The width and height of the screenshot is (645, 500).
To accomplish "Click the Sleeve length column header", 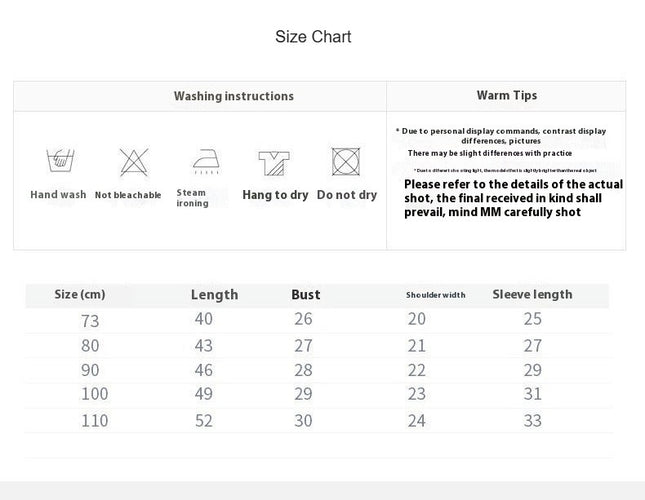I will (x=532, y=294).
